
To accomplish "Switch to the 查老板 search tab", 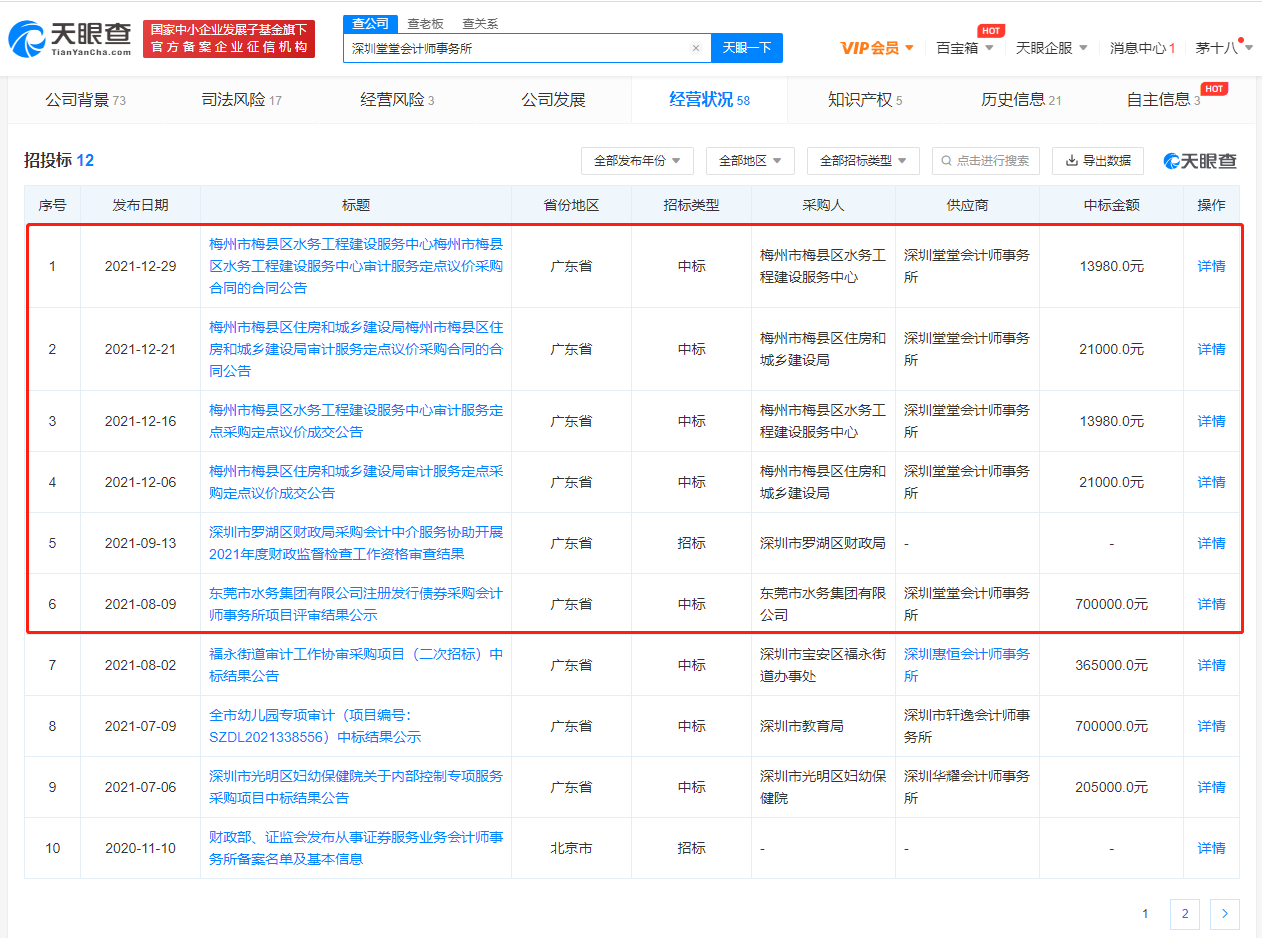I will tap(425, 24).
